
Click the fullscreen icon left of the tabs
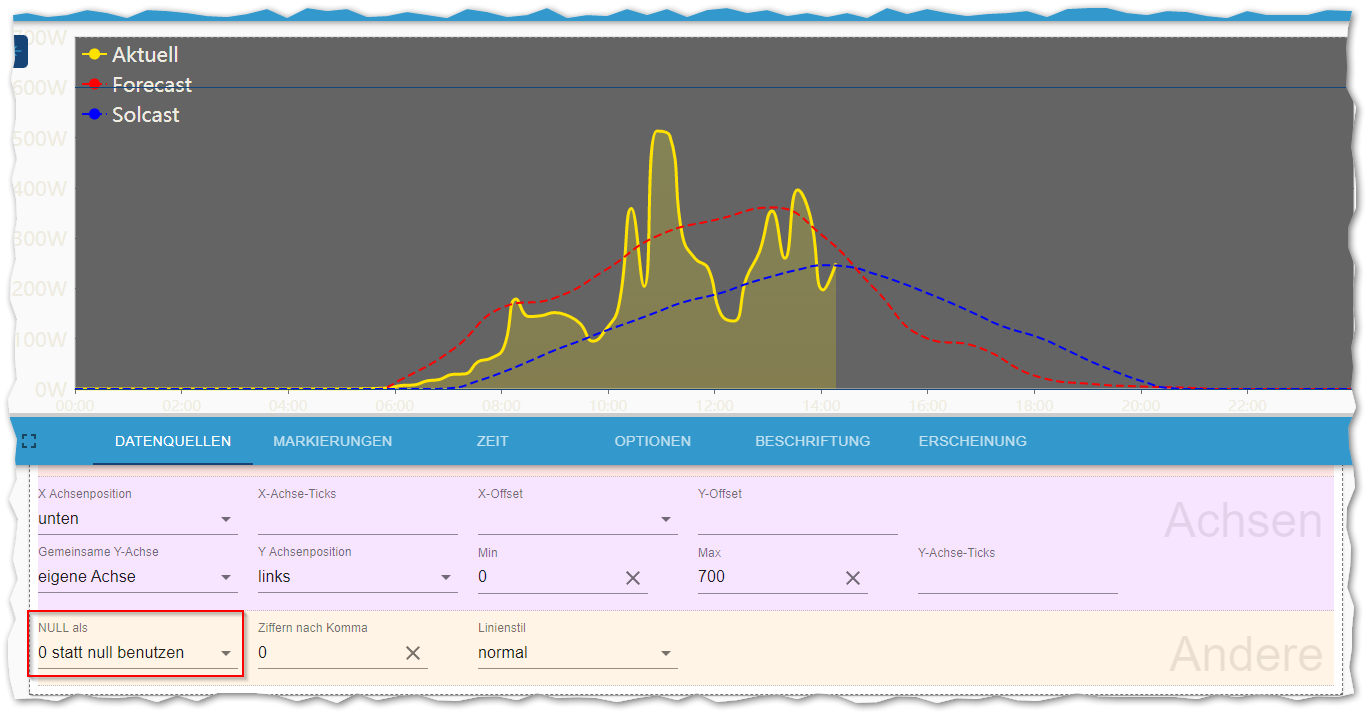[29, 441]
